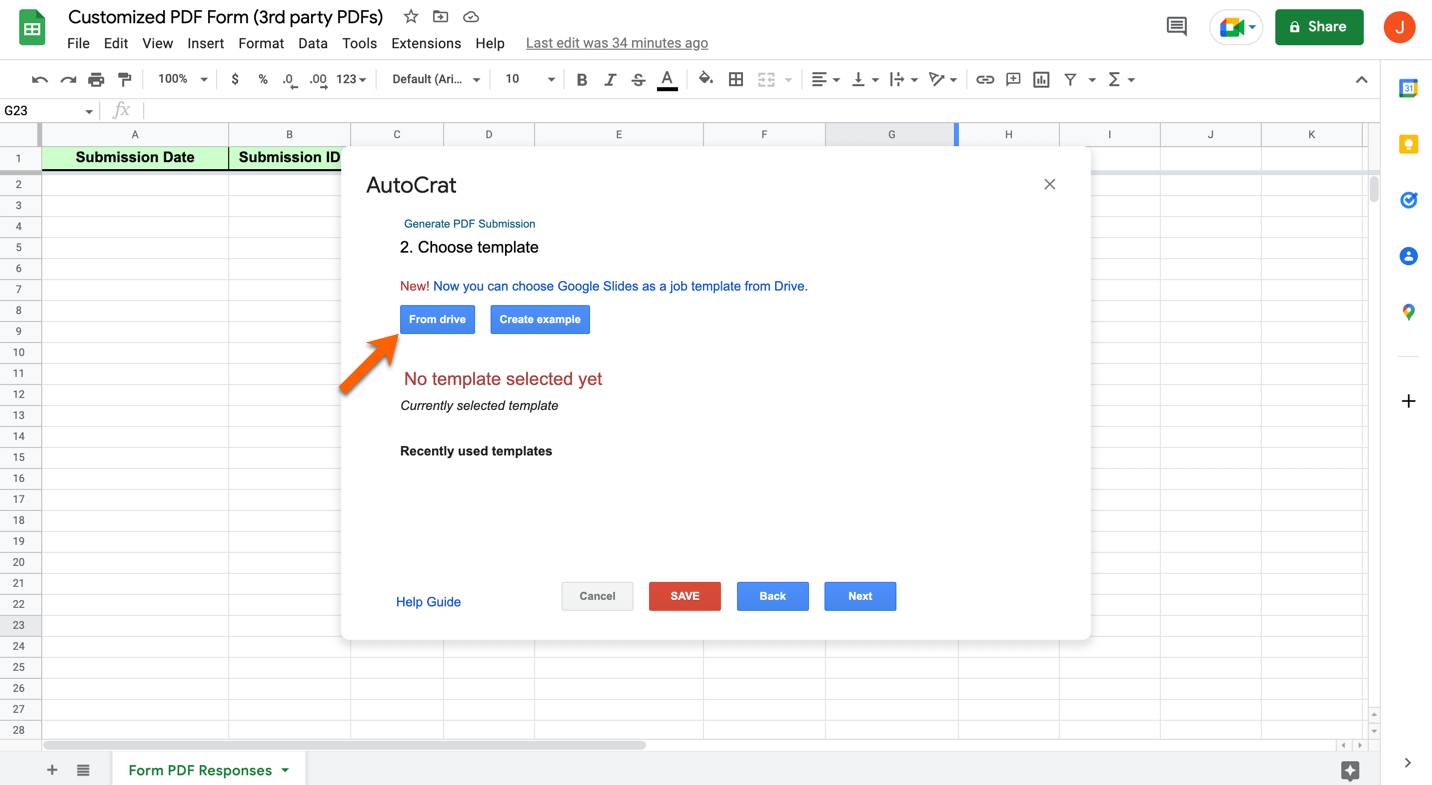Open the font family dropdown

436,80
